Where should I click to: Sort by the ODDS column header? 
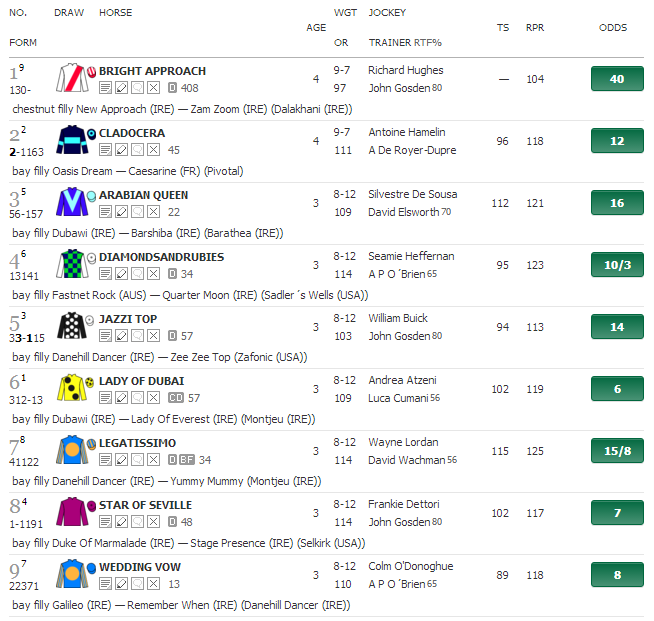coord(613,27)
